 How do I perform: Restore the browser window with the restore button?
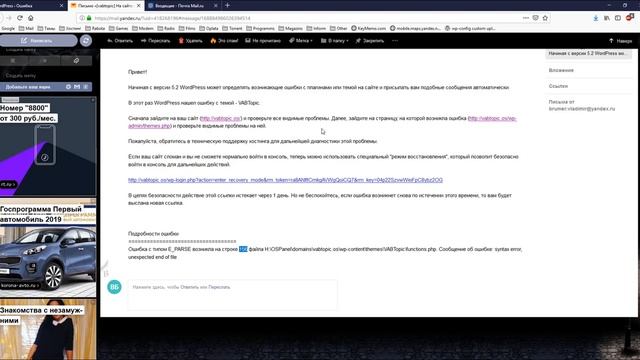tap(624, 5)
